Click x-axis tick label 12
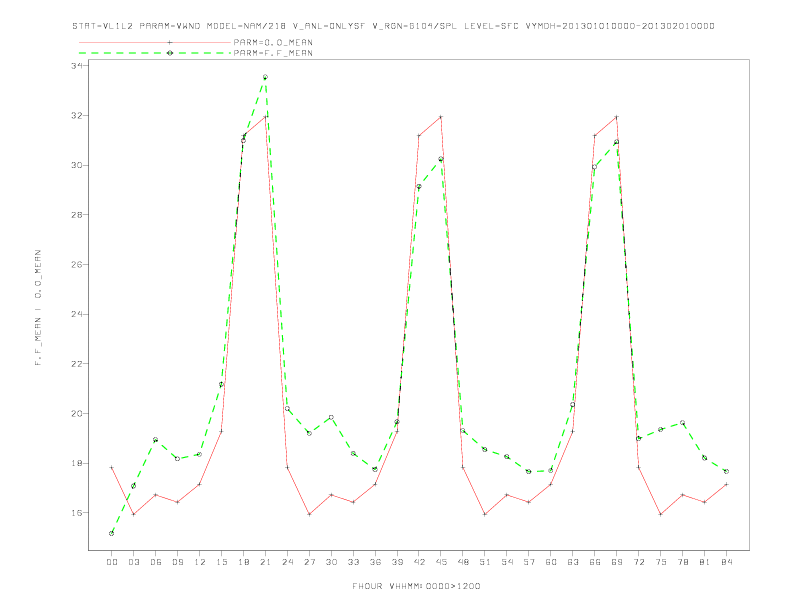 coord(200,562)
